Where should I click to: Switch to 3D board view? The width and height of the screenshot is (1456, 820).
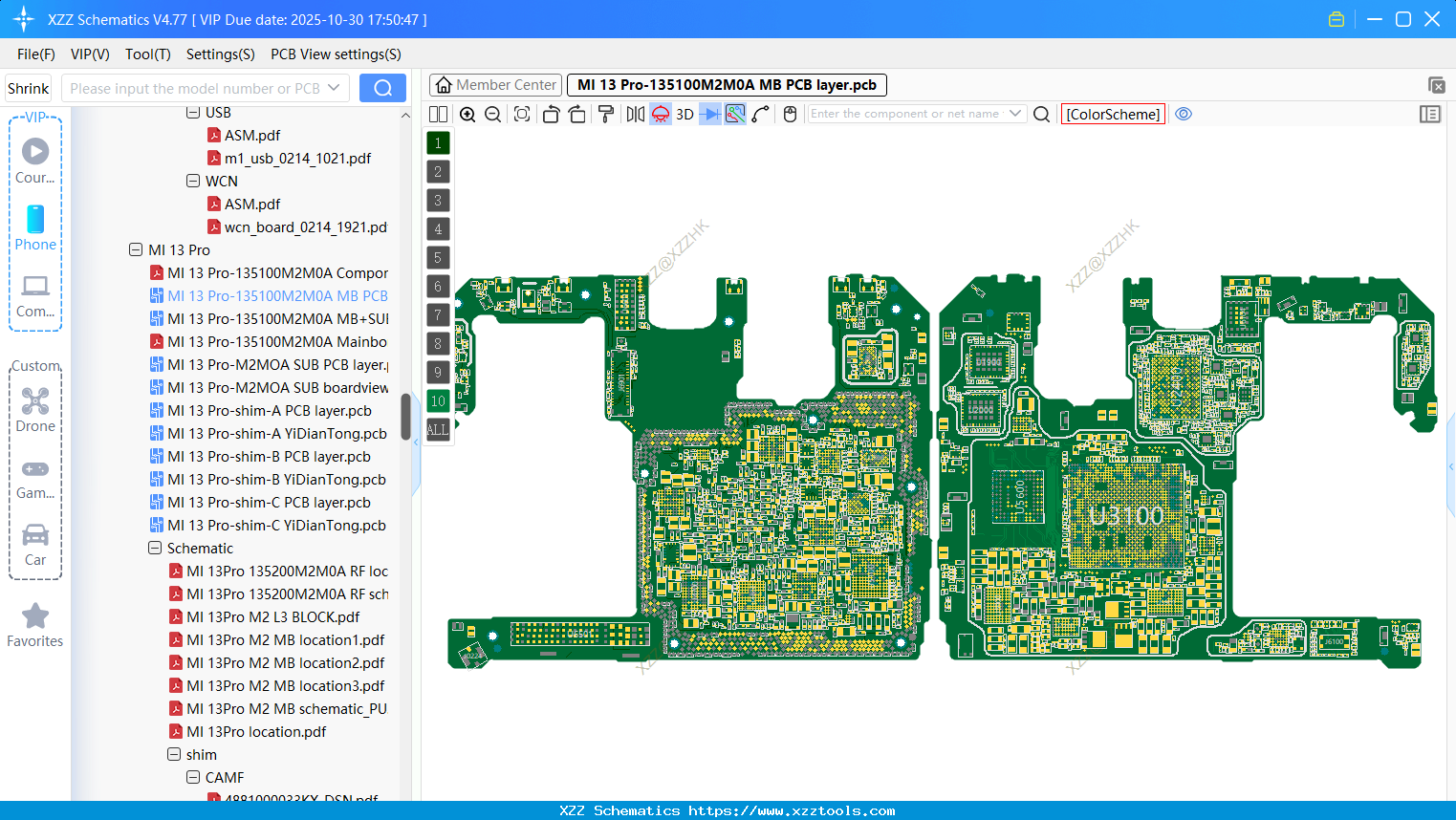pos(685,114)
